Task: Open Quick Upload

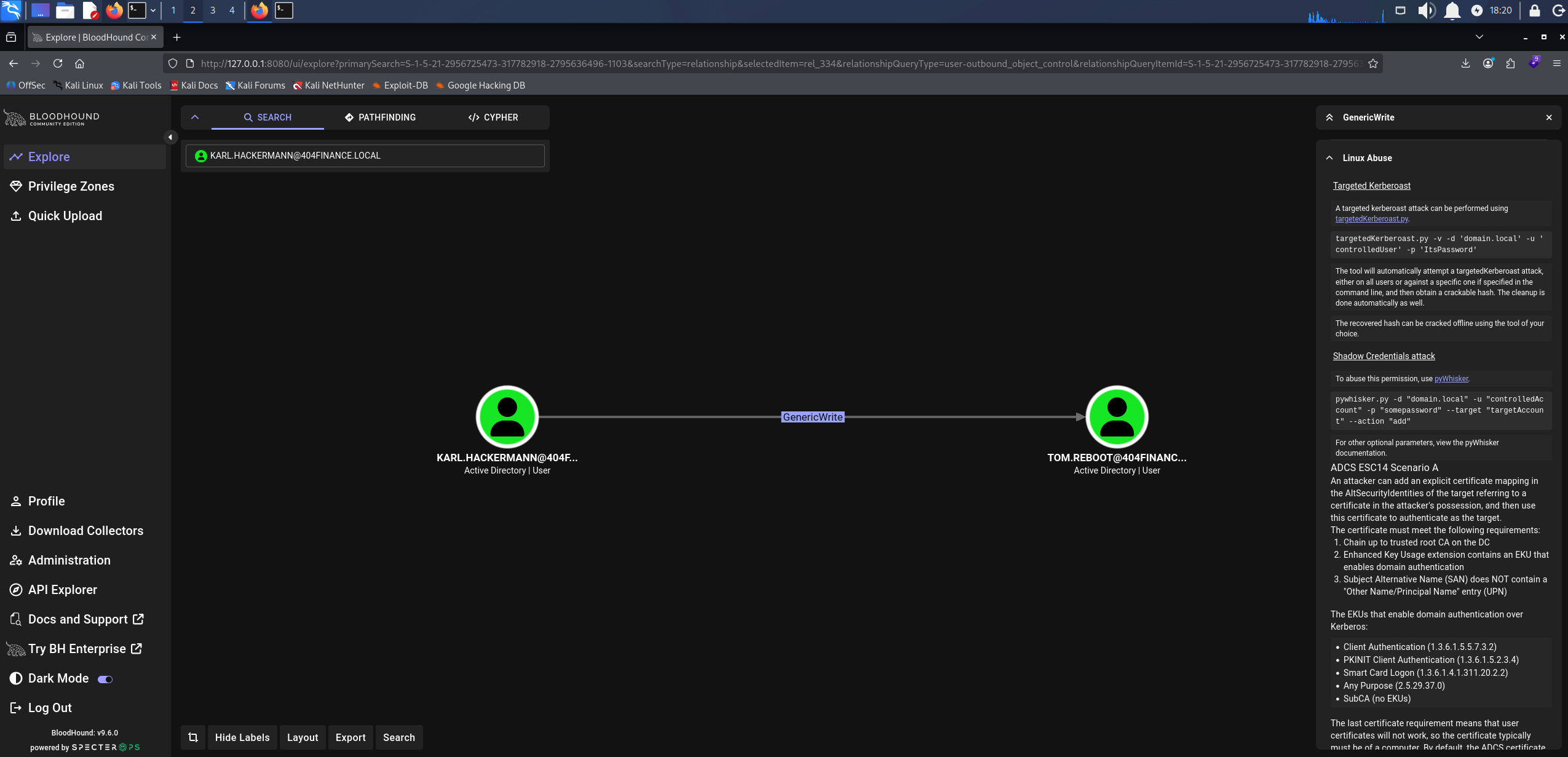Action: click(x=85, y=216)
